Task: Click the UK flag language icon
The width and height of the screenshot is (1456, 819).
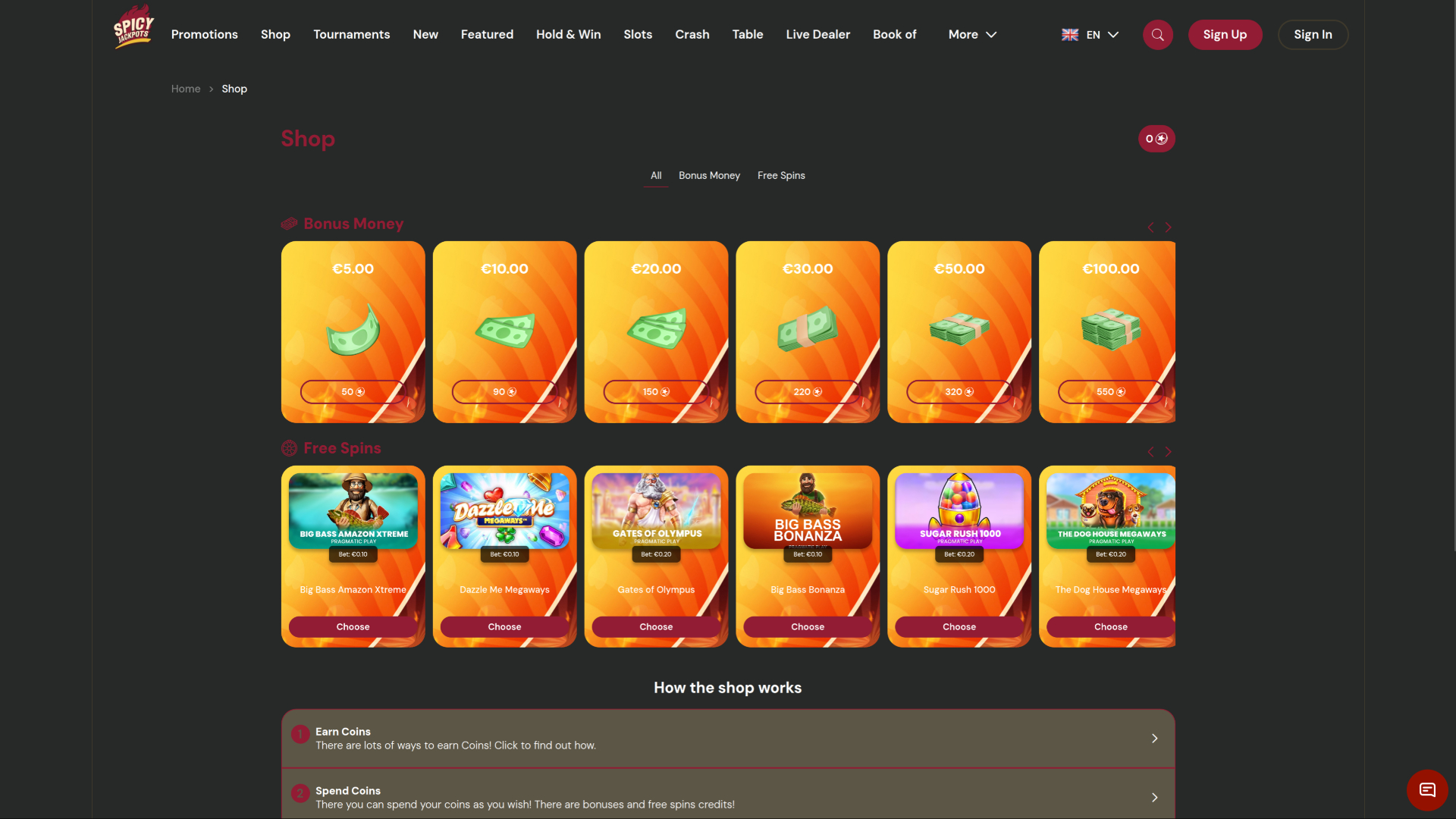Action: pos(1070,35)
